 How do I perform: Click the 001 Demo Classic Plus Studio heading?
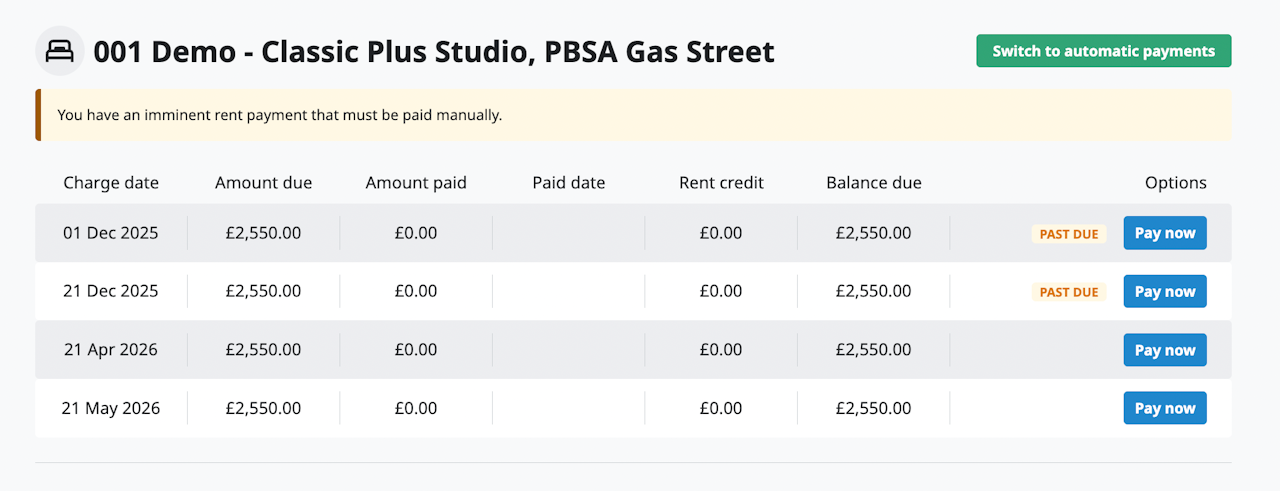[434, 51]
